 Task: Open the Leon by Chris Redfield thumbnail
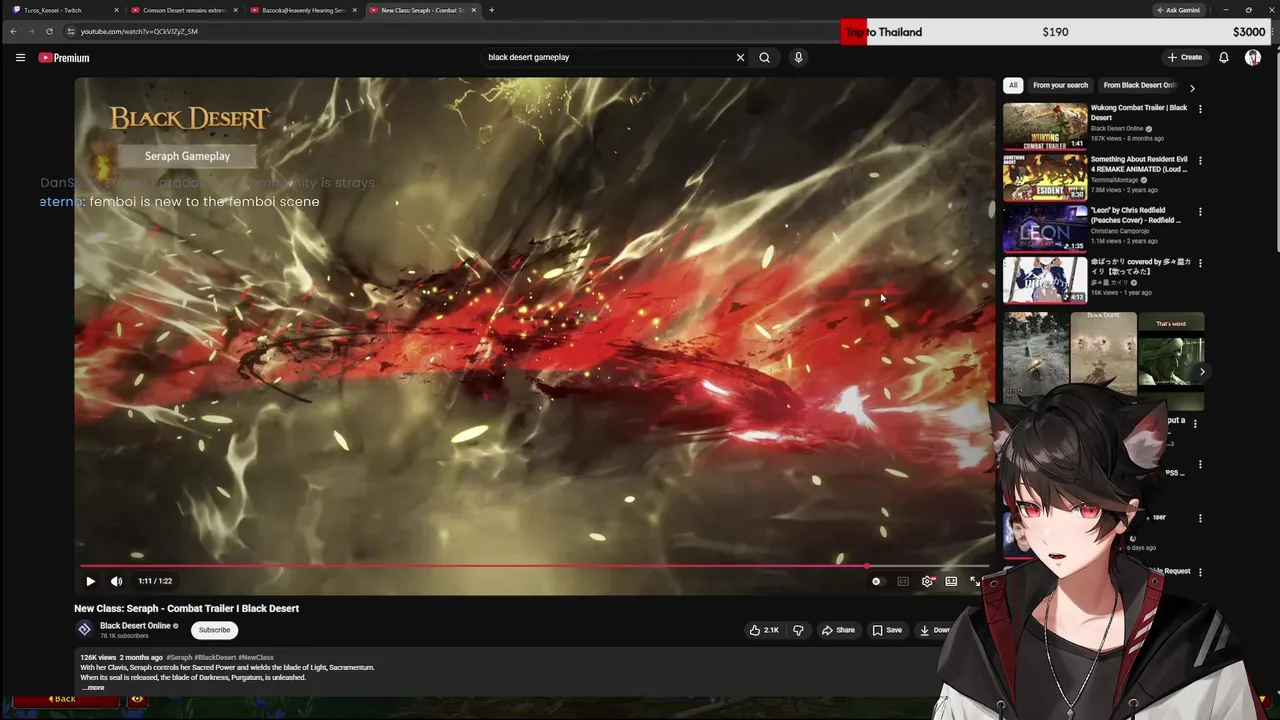tap(1045, 229)
